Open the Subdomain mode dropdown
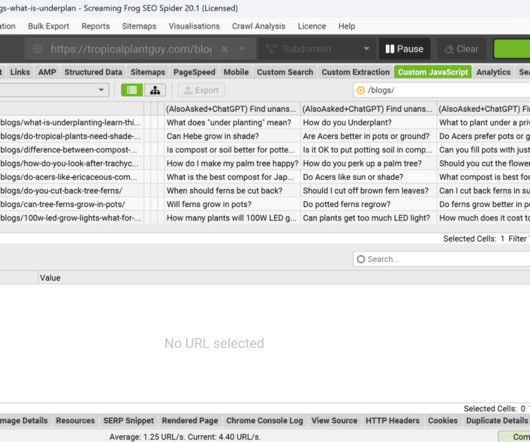Image resolution: width=530 pixels, height=442 pixels. tap(366, 49)
